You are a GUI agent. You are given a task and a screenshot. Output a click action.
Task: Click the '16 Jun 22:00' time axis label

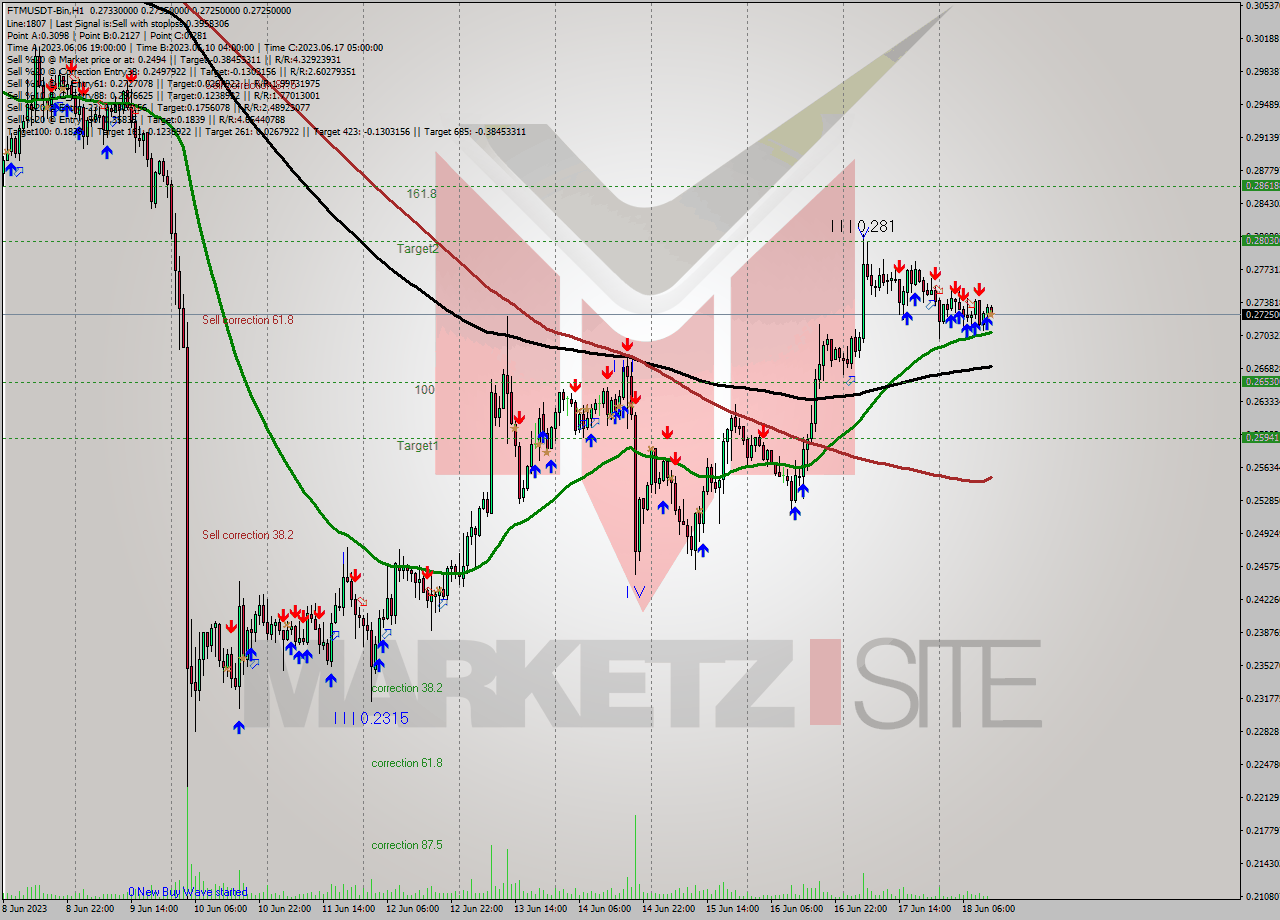pos(860,910)
